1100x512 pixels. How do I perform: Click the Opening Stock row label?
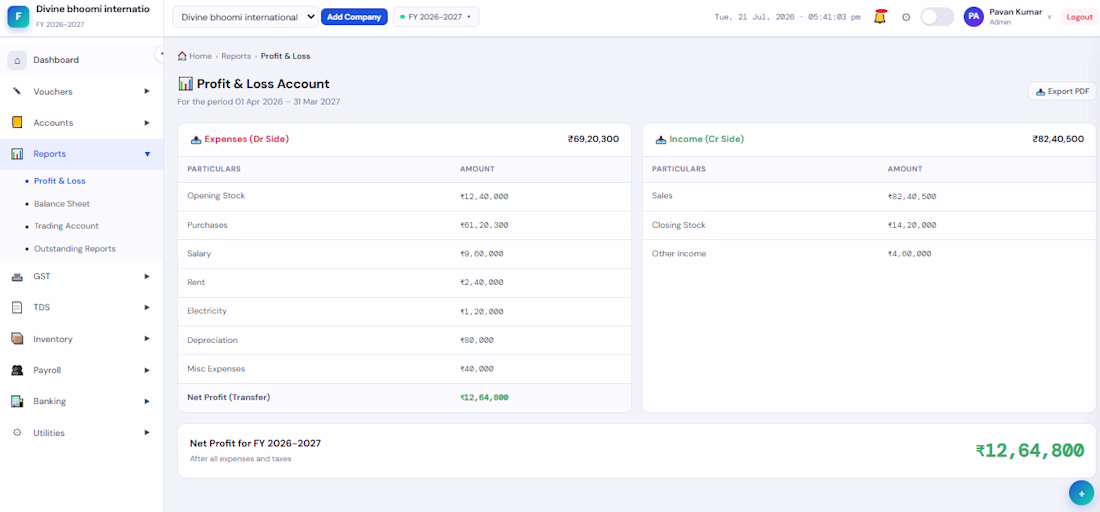tap(216, 196)
